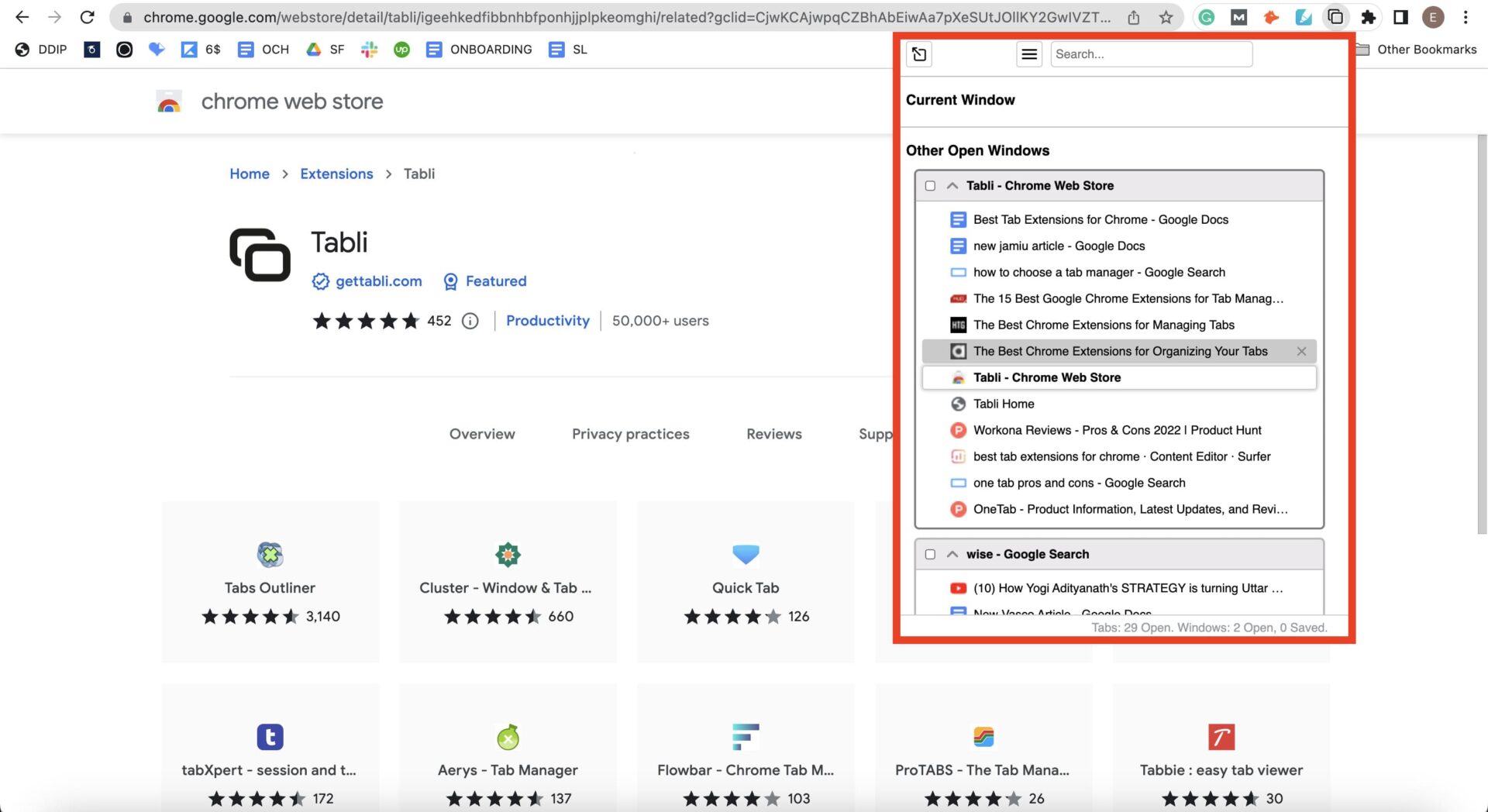Open the Tabli hamburger menu
This screenshot has height=812, width=1488.
[1029, 54]
